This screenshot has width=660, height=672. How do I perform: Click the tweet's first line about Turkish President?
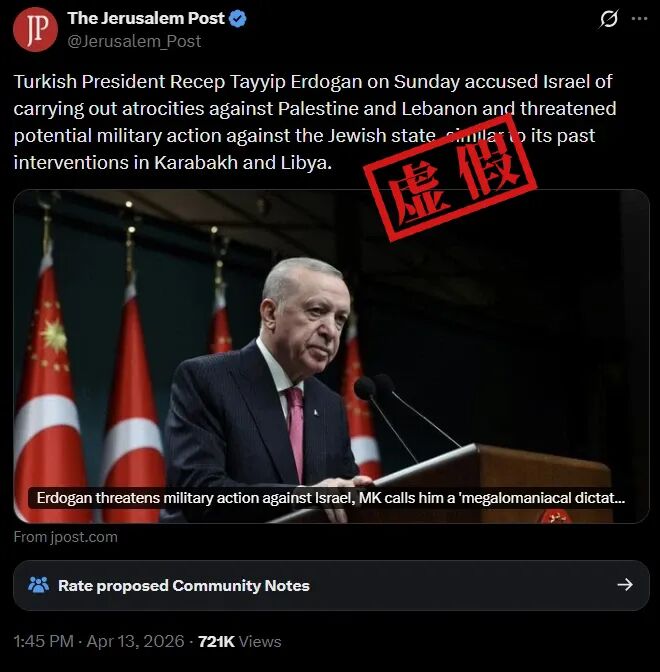(x=313, y=82)
